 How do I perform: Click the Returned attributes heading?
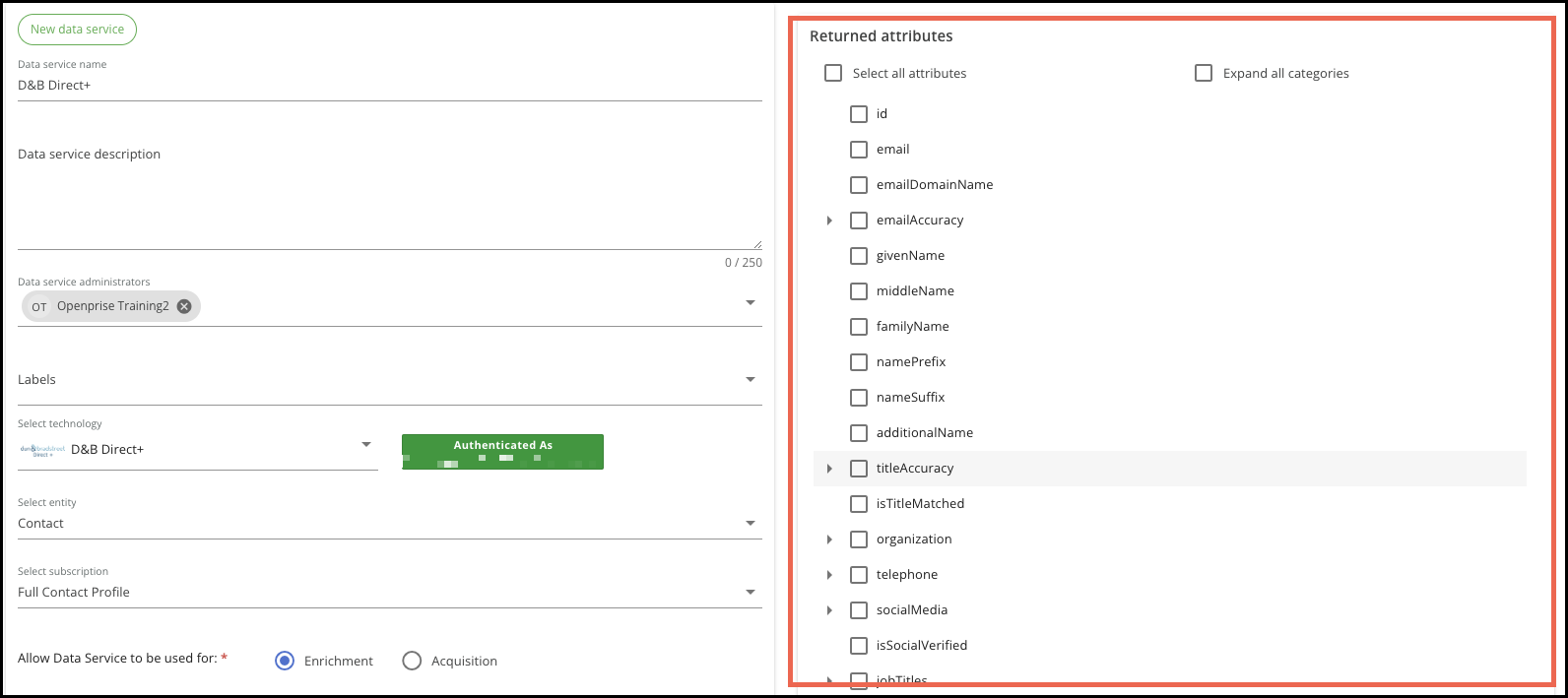pos(882,36)
